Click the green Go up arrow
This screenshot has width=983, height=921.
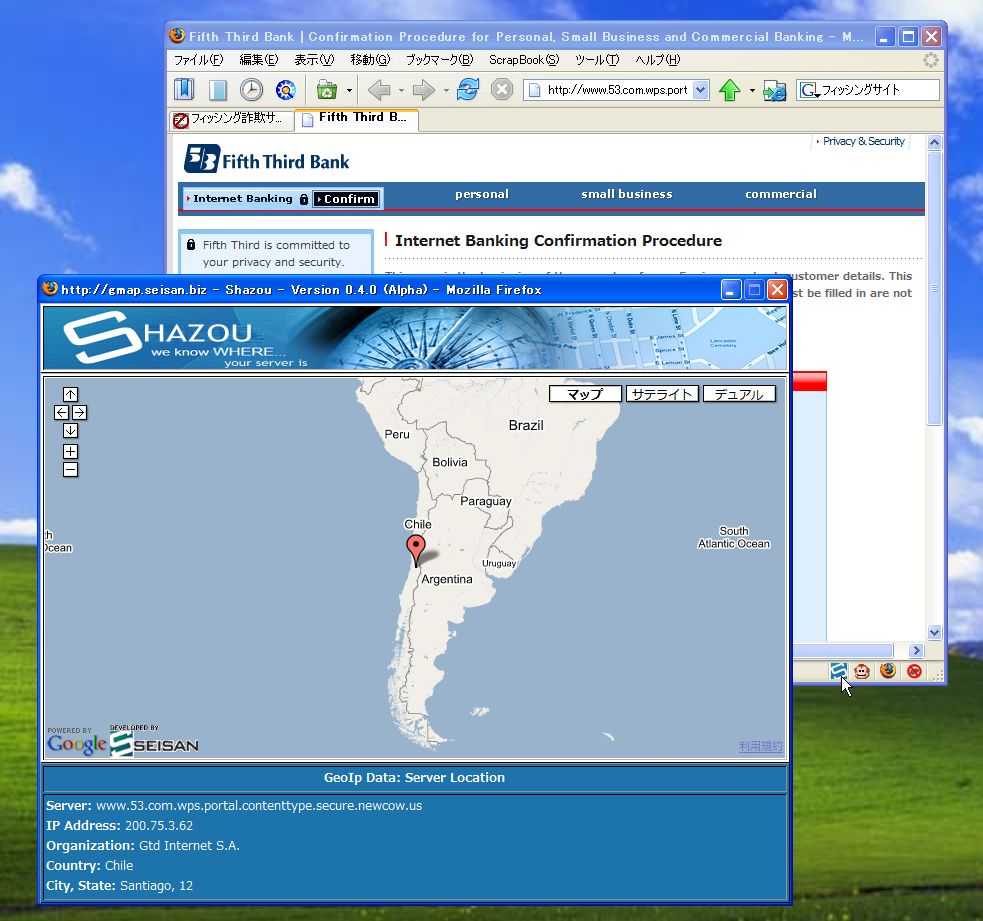click(x=729, y=90)
